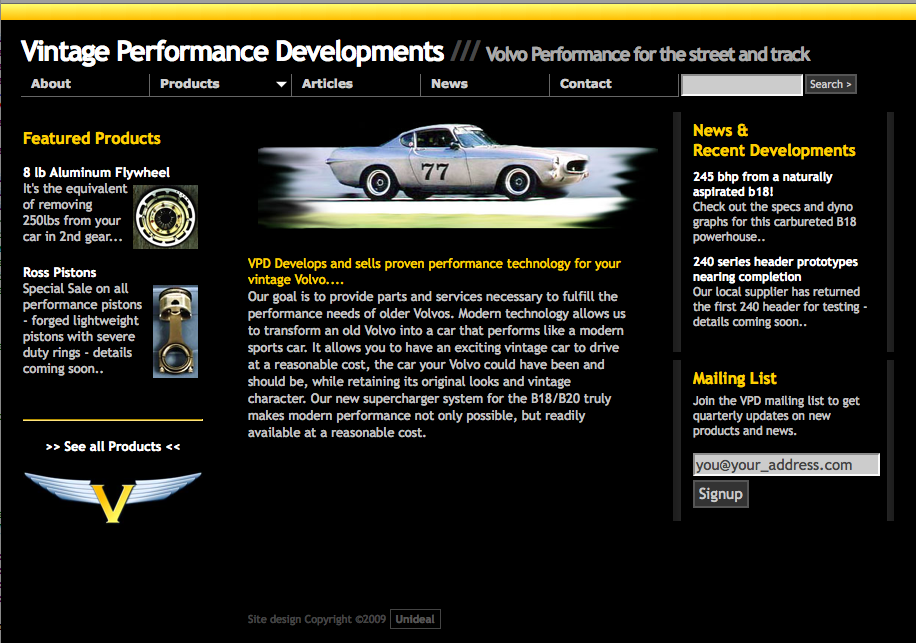The image size is (916, 643).
Task: Select the Special Sale on all performance pistons text
Action: [82, 329]
